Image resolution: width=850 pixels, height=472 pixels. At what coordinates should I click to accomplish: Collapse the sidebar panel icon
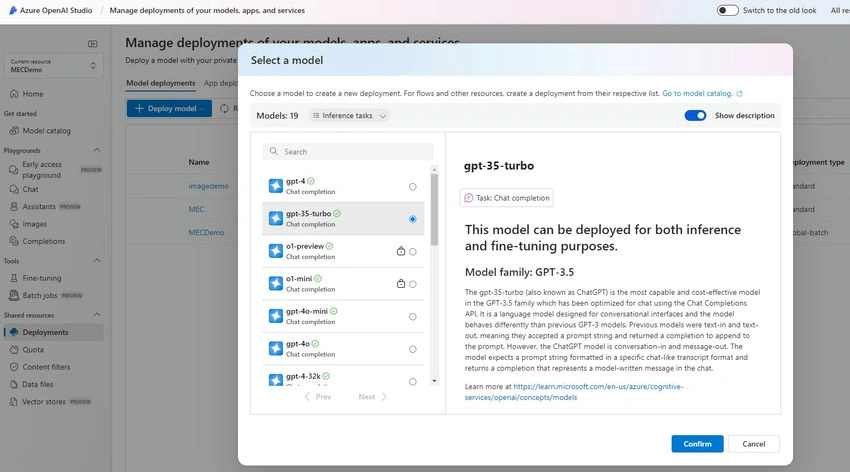[93, 44]
